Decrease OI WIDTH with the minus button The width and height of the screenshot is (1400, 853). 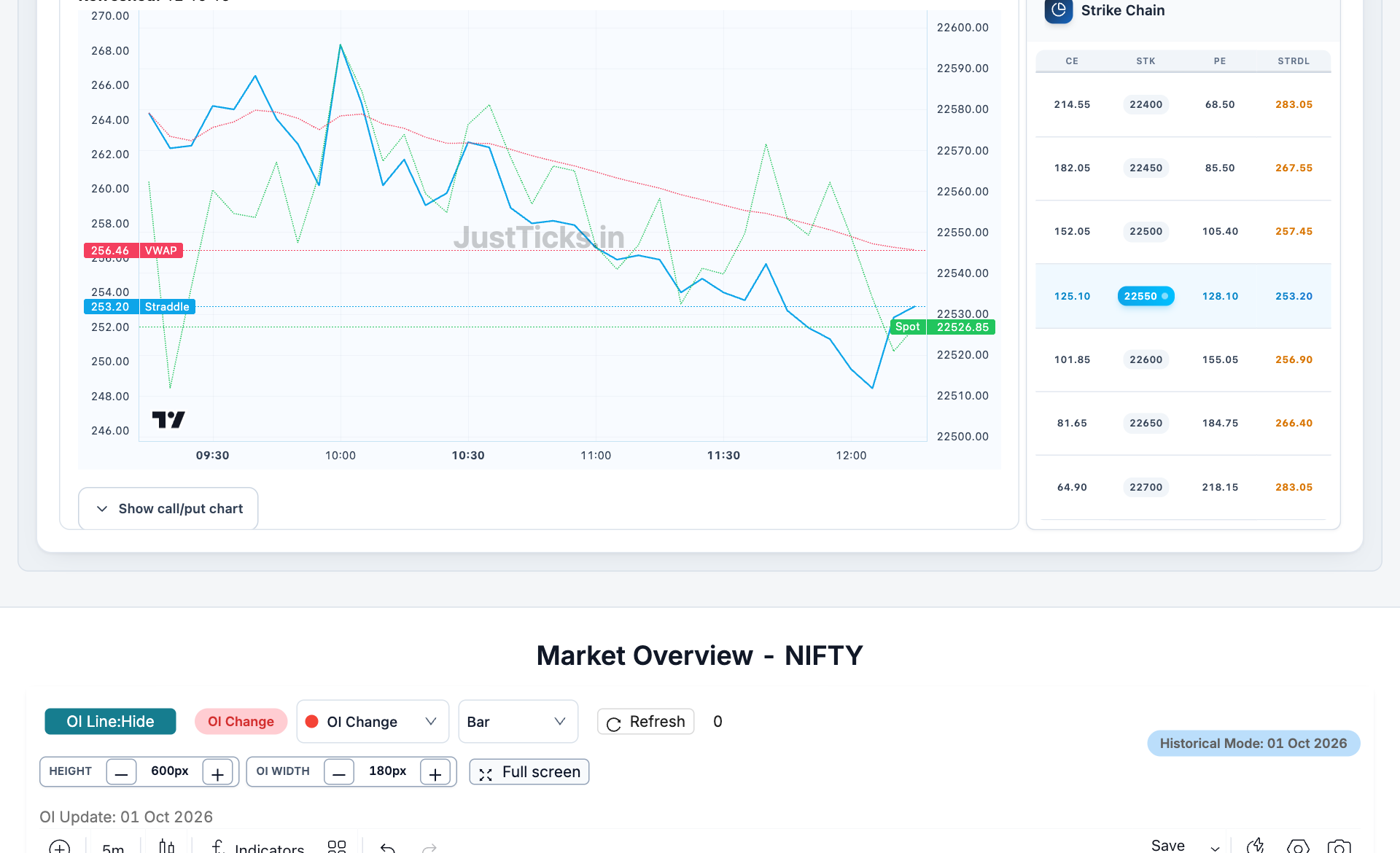[339, 772]
